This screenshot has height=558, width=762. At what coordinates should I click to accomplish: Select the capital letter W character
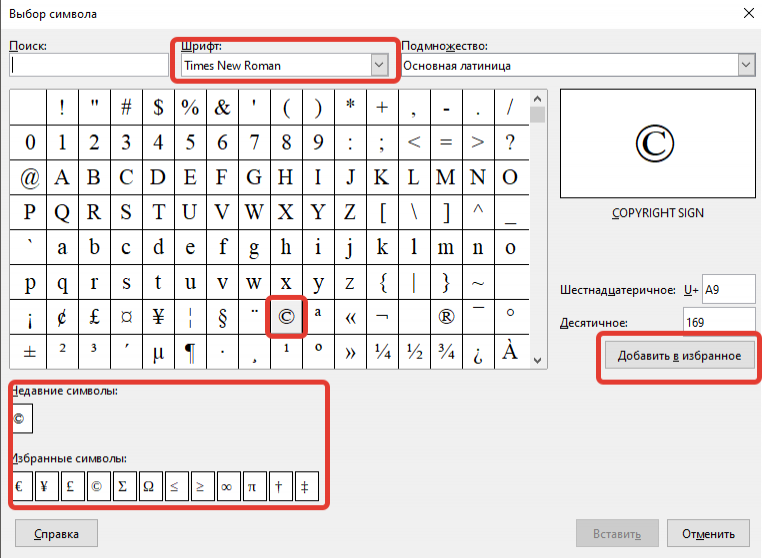pyautogui.click(x=254, y=212)
